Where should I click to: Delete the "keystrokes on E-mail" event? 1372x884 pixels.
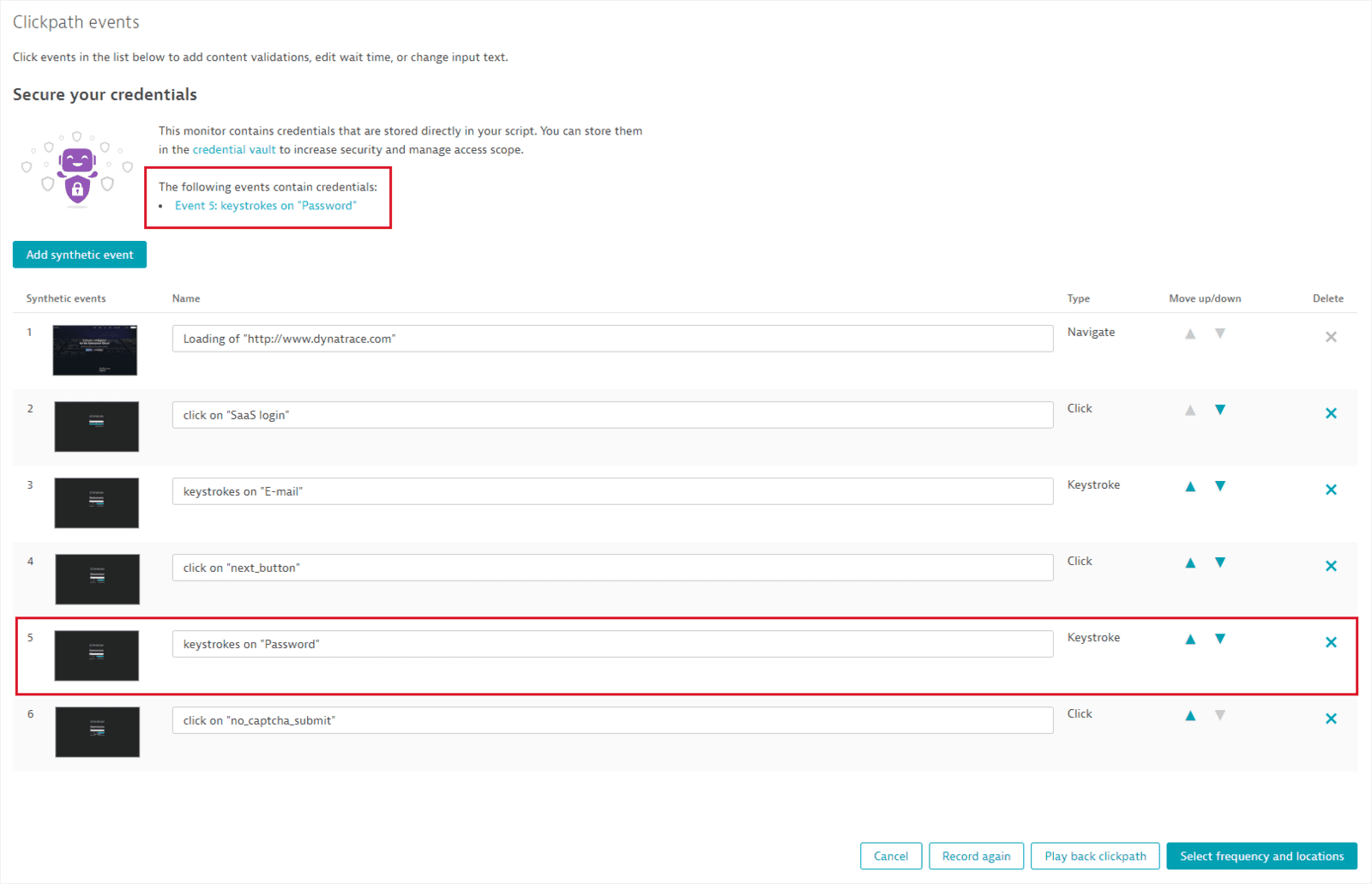tap(1331, 489)
